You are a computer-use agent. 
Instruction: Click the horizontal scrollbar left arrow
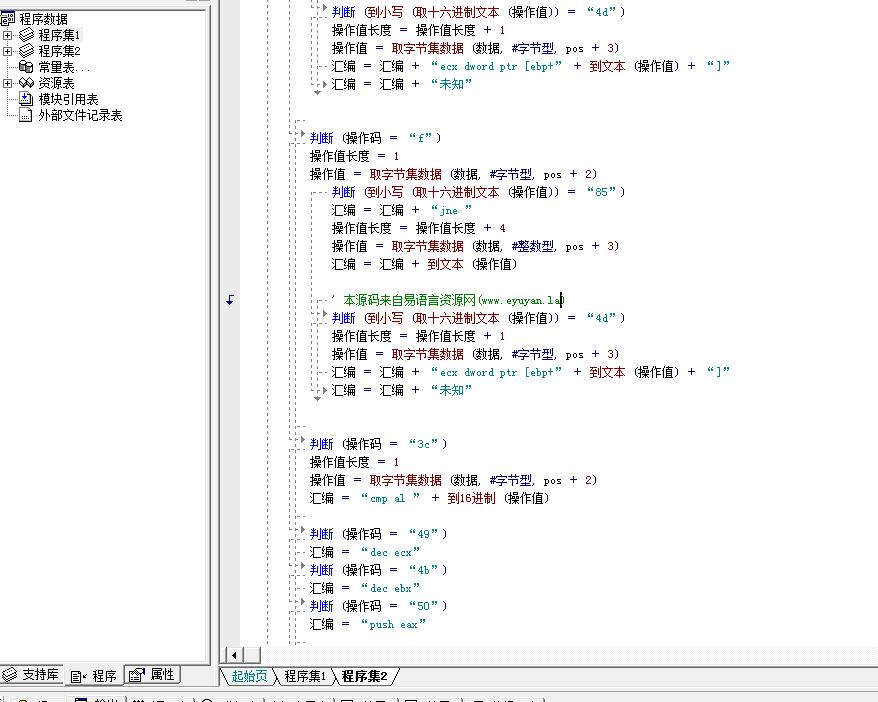(232, 655)
